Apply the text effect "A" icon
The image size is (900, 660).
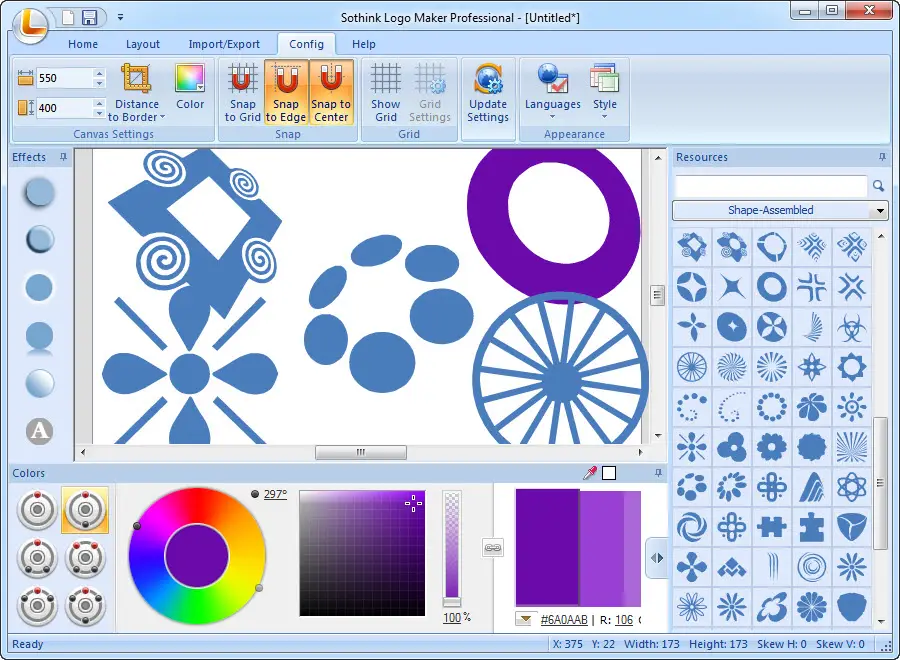point(40,430)
